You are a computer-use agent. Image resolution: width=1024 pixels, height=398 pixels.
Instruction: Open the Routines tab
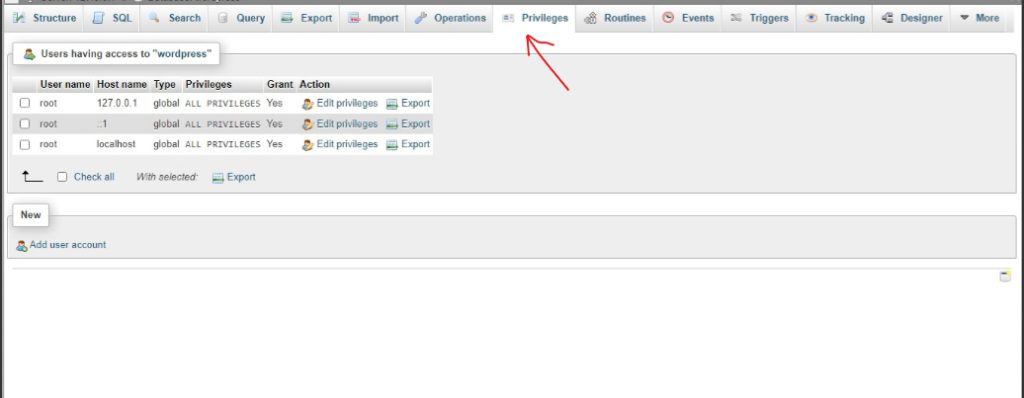click(615, 18)
